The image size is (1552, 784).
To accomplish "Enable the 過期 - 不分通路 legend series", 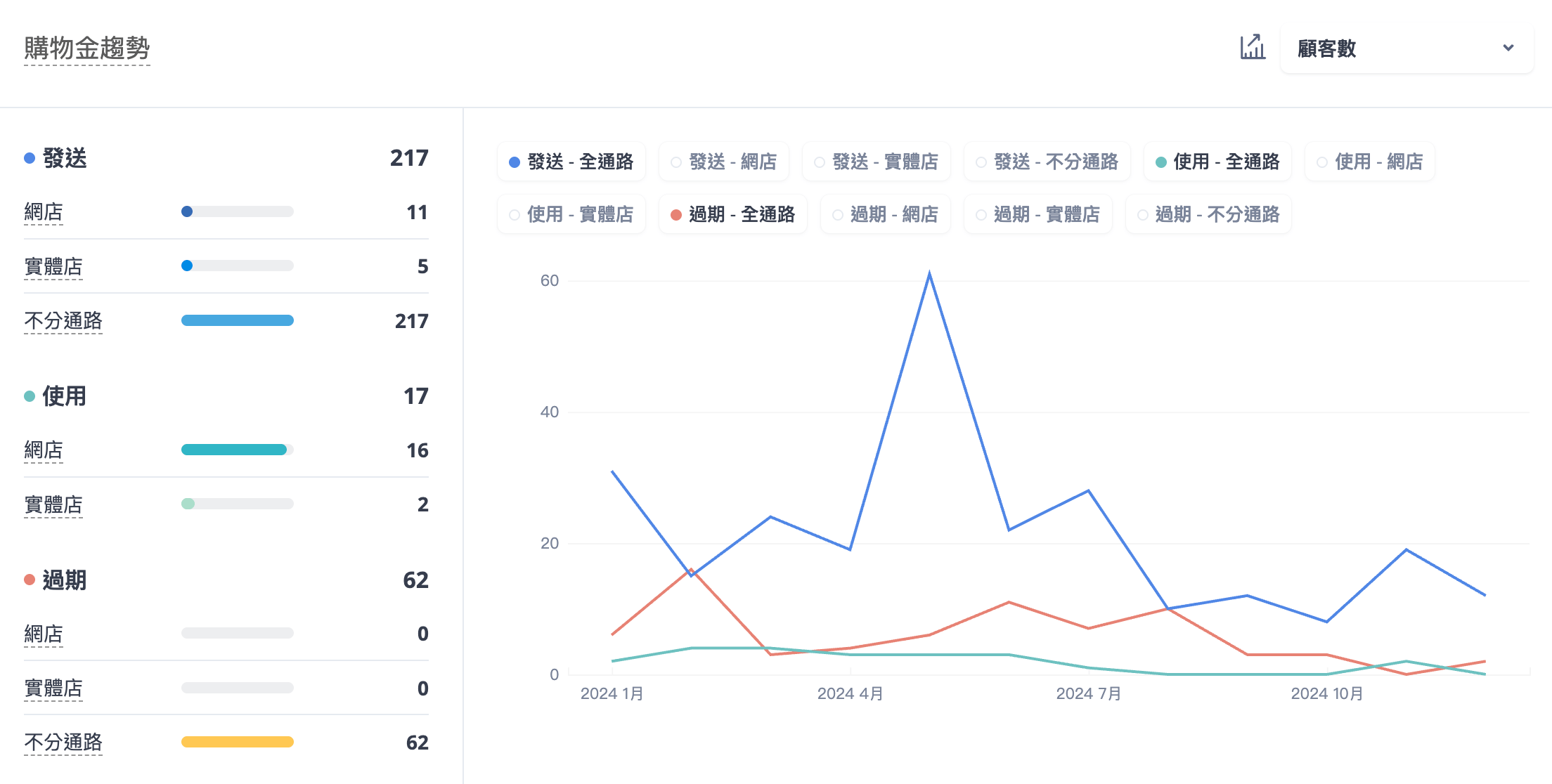I will tap(1209, 214).
